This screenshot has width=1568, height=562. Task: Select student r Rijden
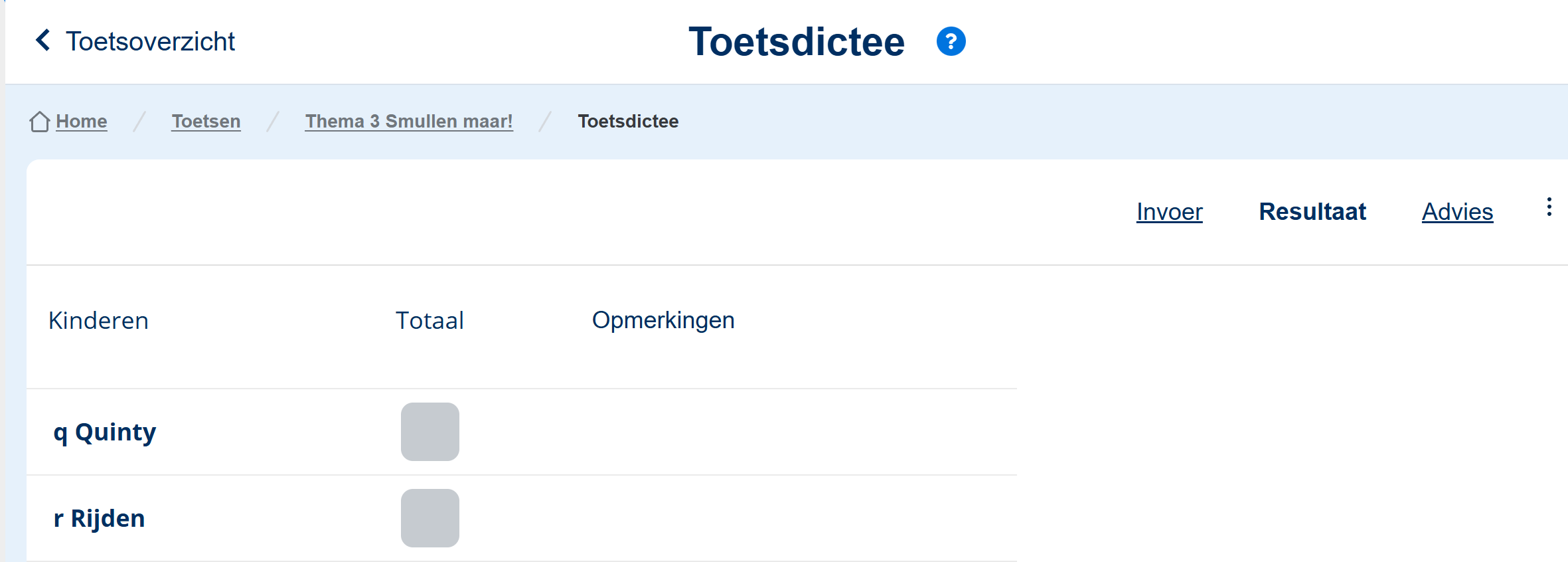[x=100, y=518]
